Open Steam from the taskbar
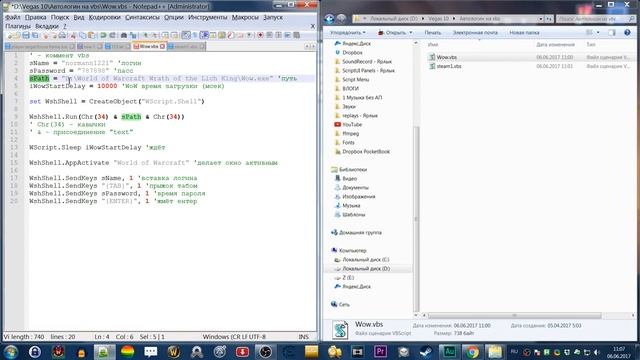Screen dimensions: 640x360 point(426,351)
